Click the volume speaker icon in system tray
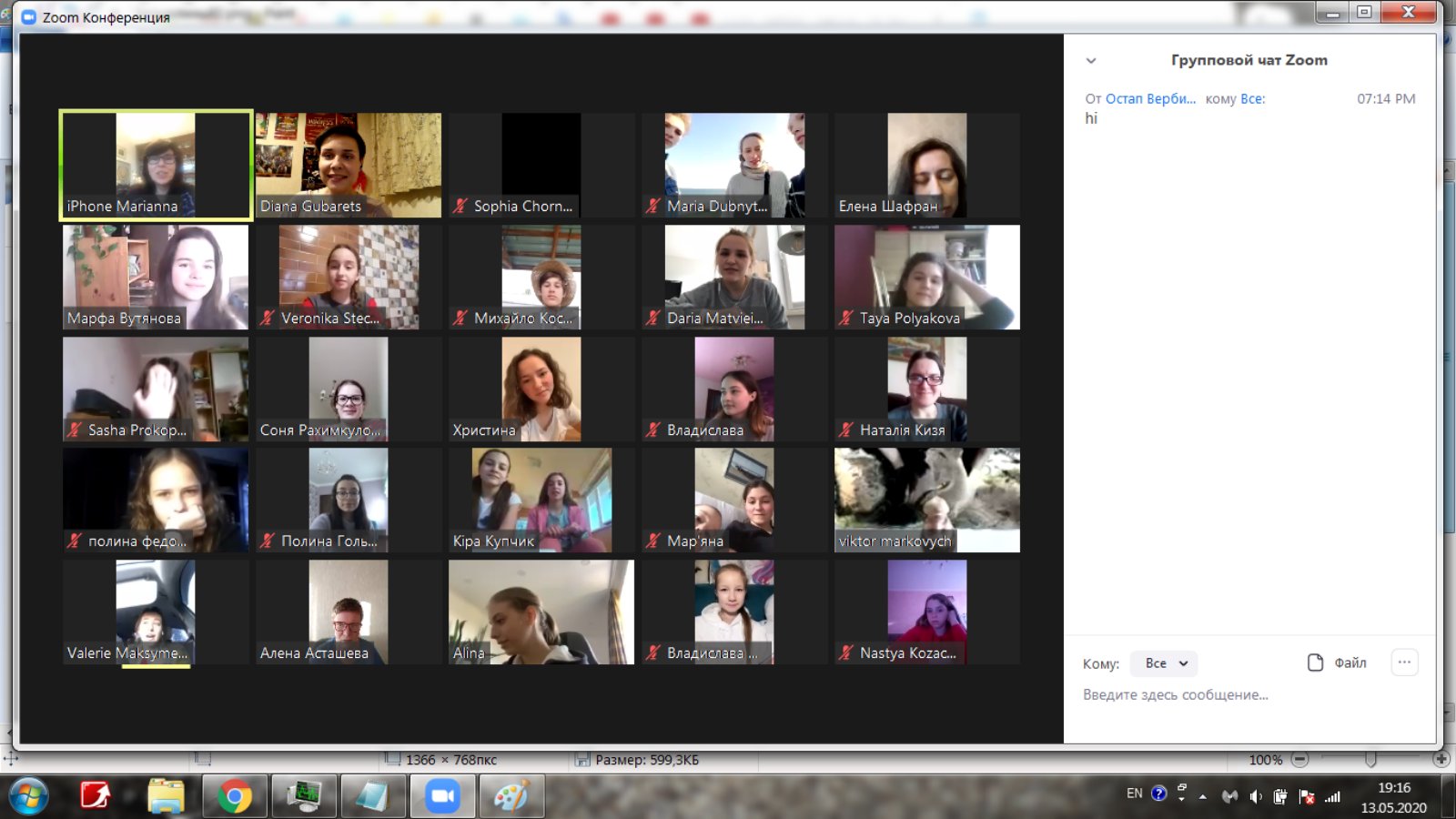Viewport: 1456px width, 819px height. 1256,796
